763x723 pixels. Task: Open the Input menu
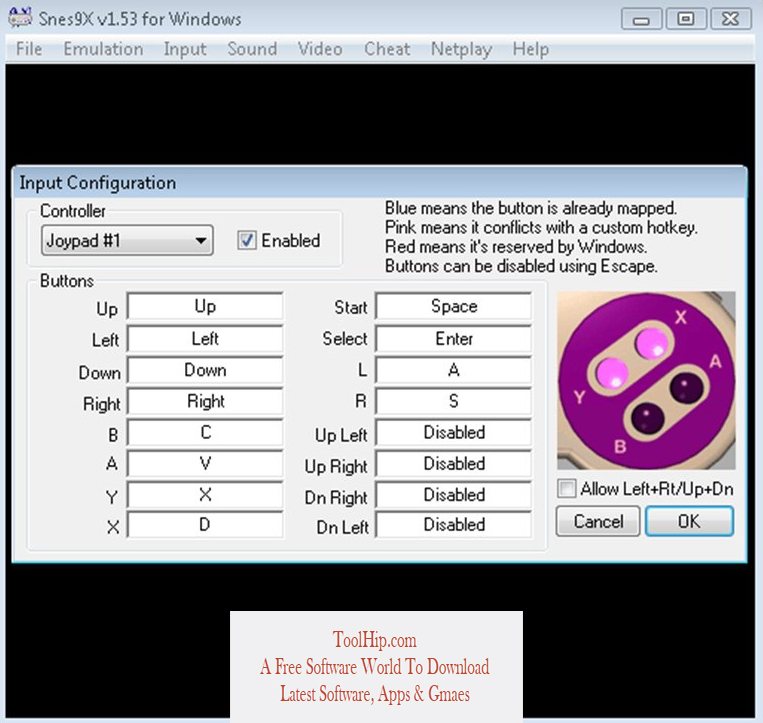point(185,49)
